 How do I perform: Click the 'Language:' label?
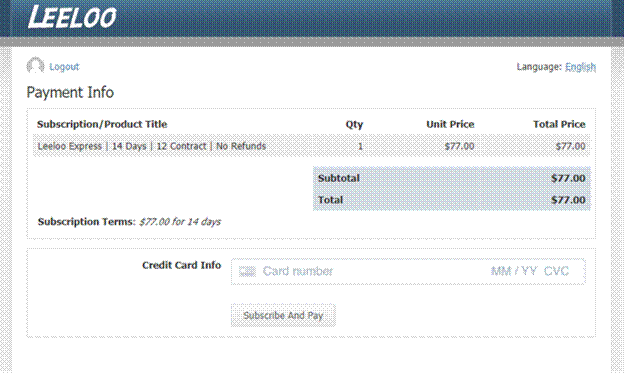(x=539, y=66)
